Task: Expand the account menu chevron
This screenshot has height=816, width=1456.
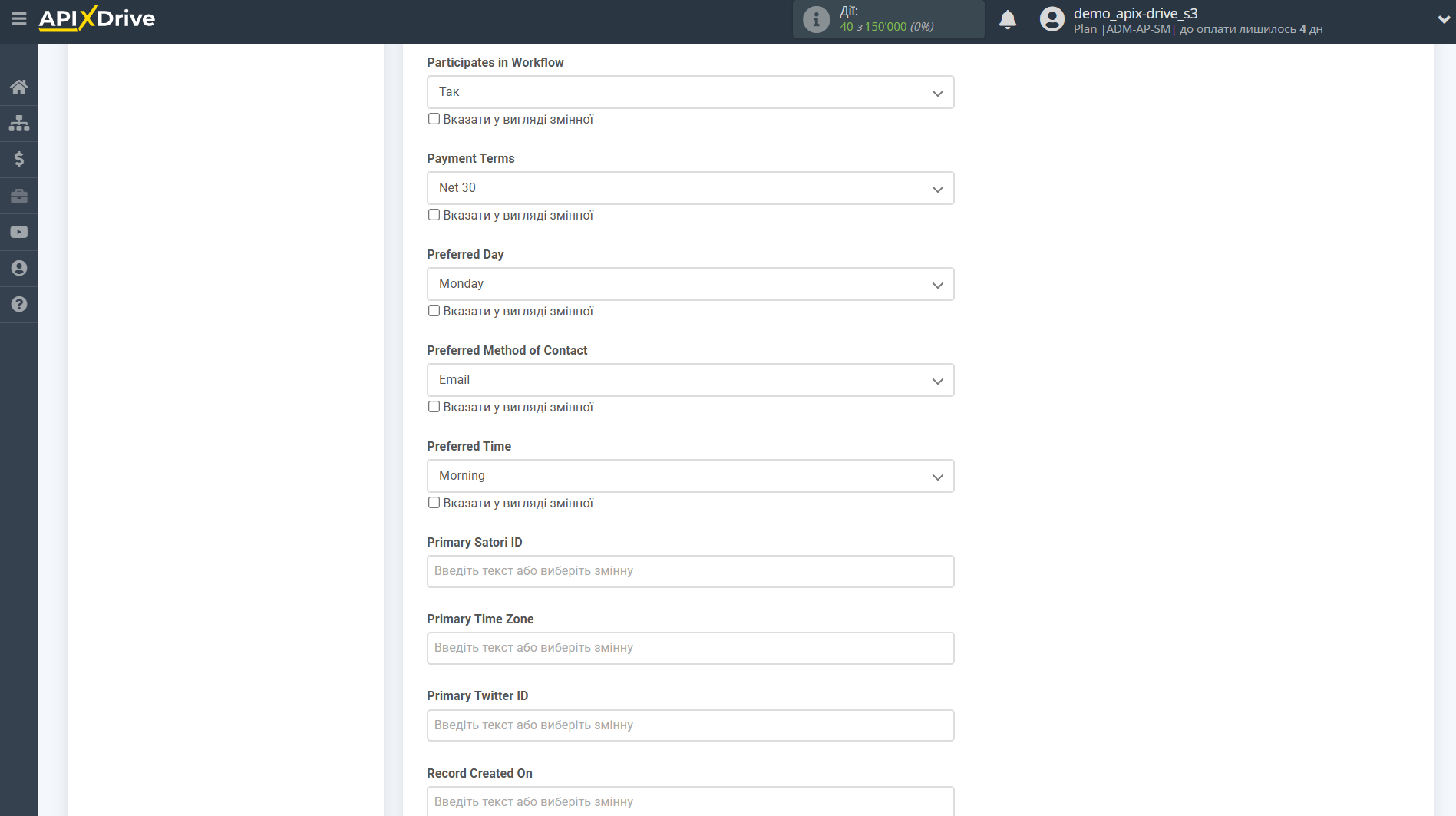Action: (1443, 20)
